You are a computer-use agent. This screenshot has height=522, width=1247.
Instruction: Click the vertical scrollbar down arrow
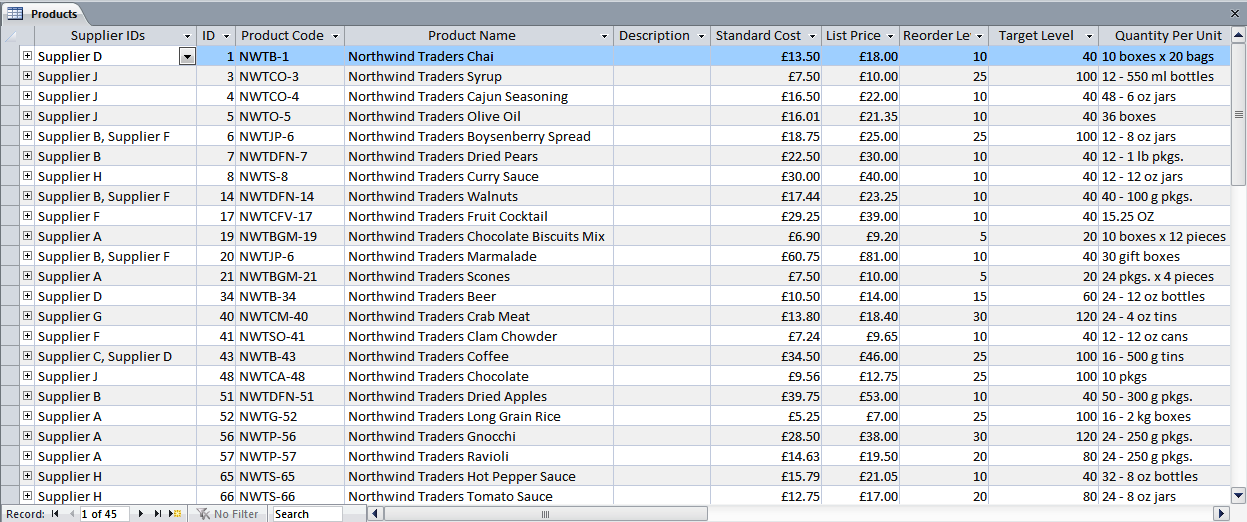[x=1238, y=495]
